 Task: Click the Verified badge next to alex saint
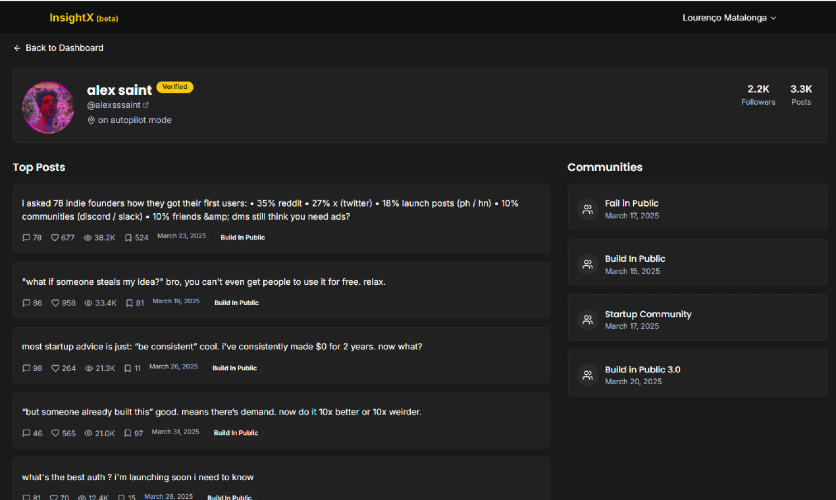pyautogui.click(x=175, y=87)
